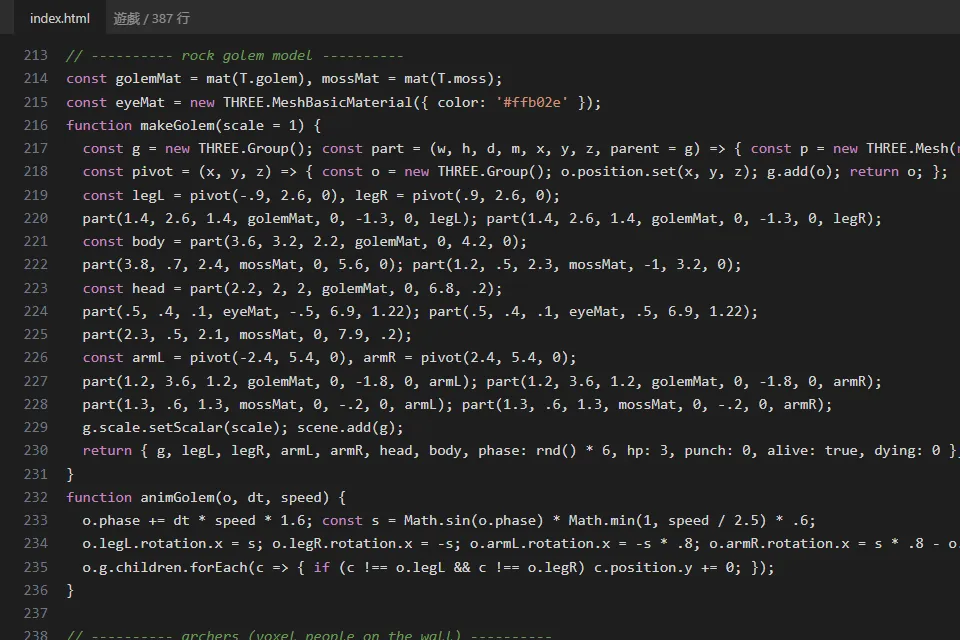Select line number 222 in the gutter
This screenshot has height=640, width=960.
[36, 265]
